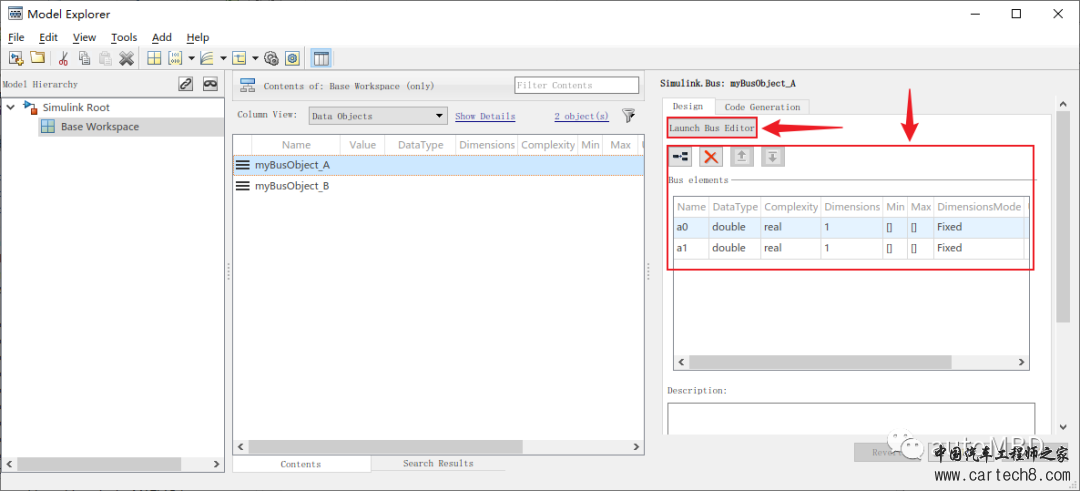Click inside the Filter Contents field

577,85
